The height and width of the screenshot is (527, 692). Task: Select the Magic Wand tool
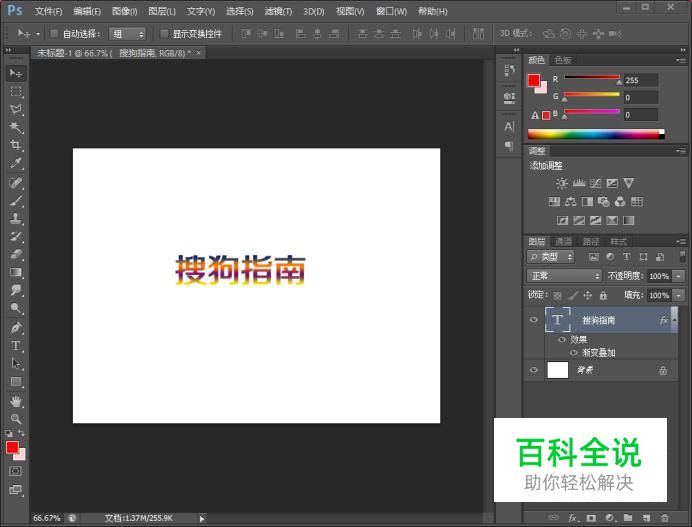pyautogui.click(x=16, y=128)
